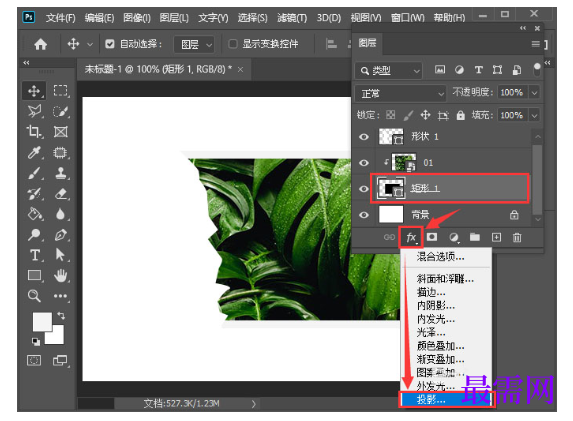Screen dimensions: 573x421
Task: Select the Paint Bucket tool
Action: (x=34, y=214)
